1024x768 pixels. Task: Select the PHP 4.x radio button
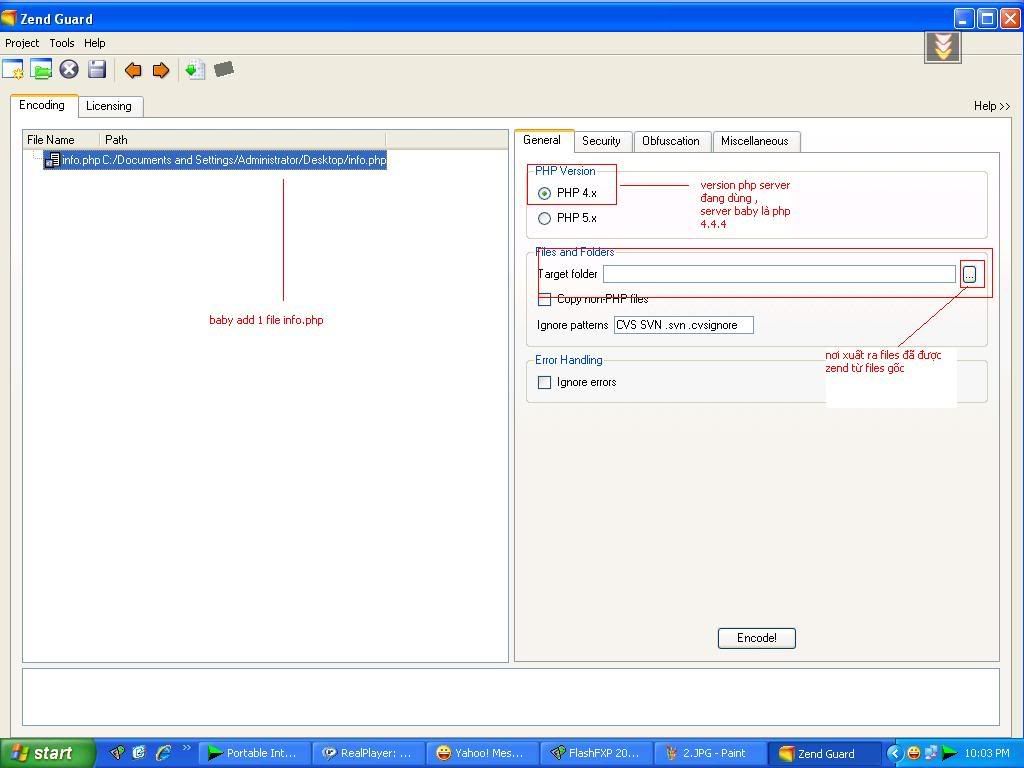click(x=544, y=193)
